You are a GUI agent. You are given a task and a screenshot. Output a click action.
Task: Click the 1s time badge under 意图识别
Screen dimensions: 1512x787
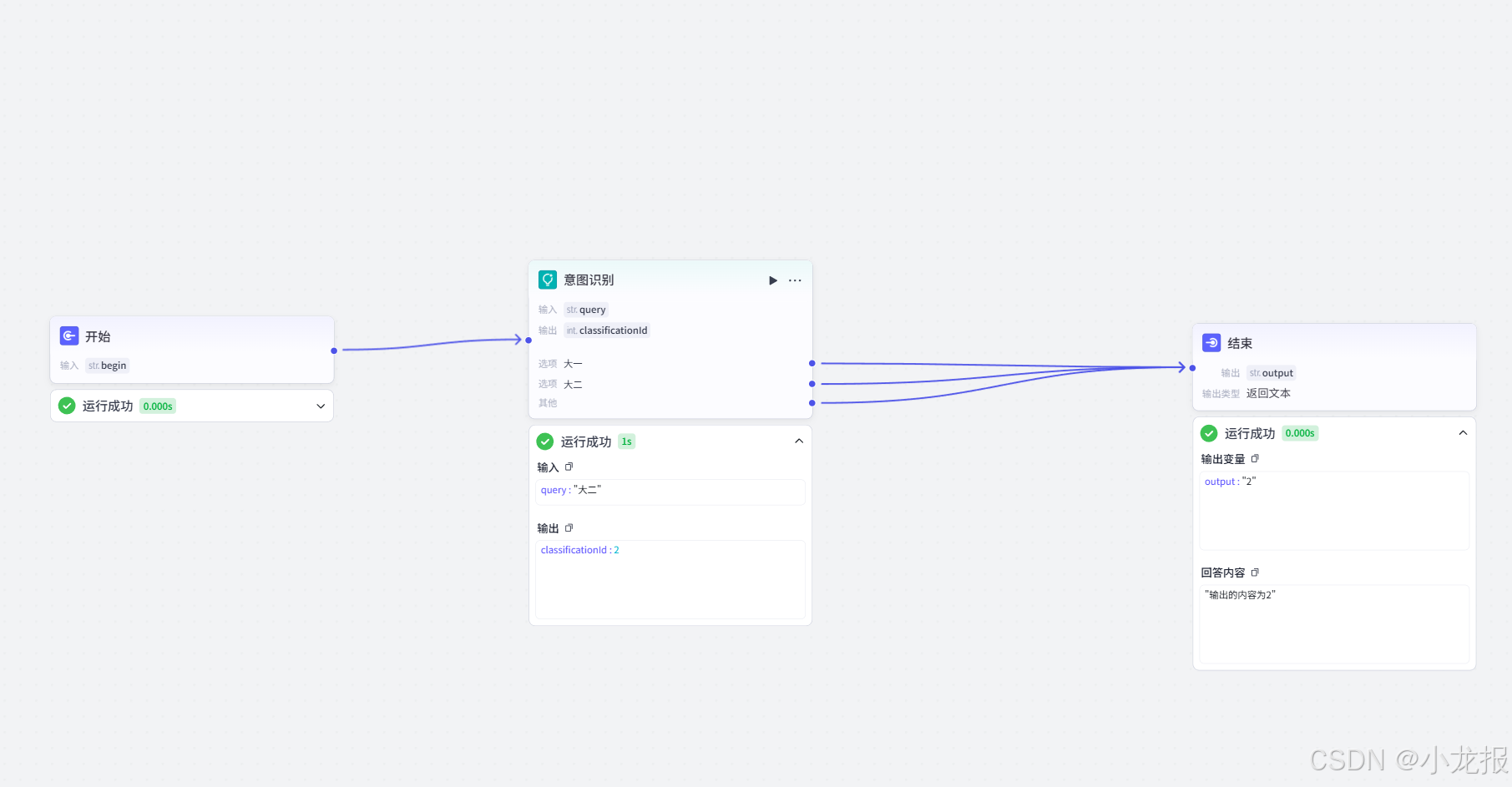[x=626, y=441]
